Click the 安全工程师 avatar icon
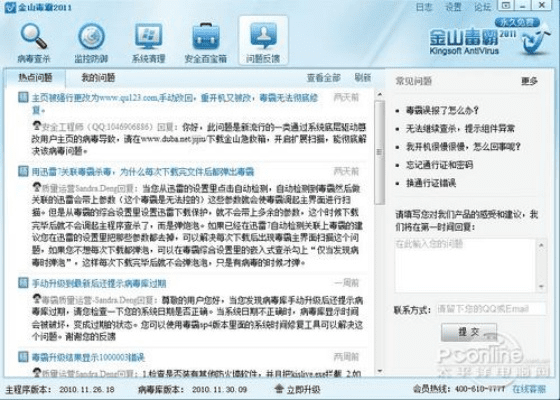 37,126
